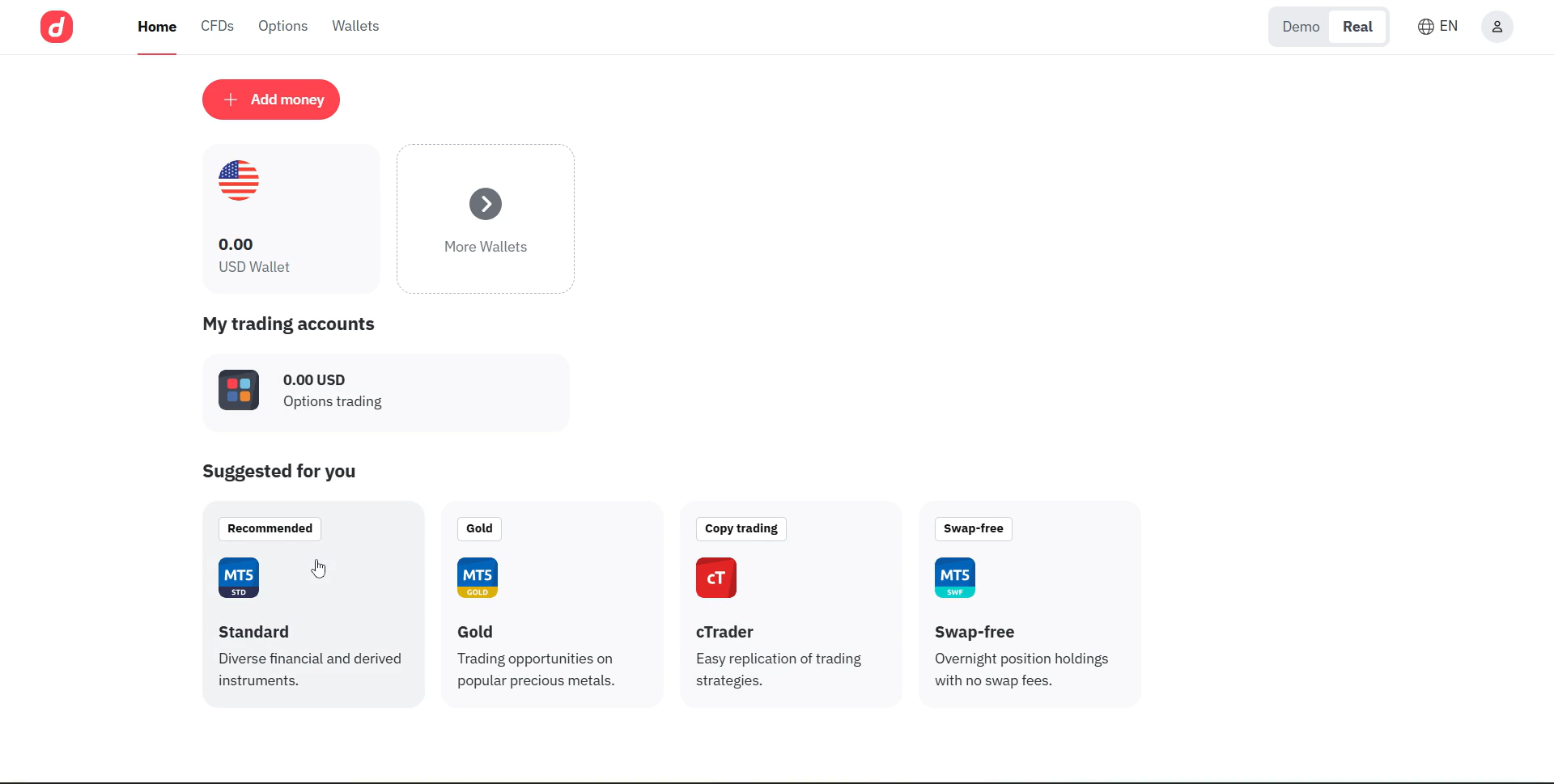Select the MT5 Standard icon
The image size is (1554, 784).
pyautogui.click(x=239, y=578)
